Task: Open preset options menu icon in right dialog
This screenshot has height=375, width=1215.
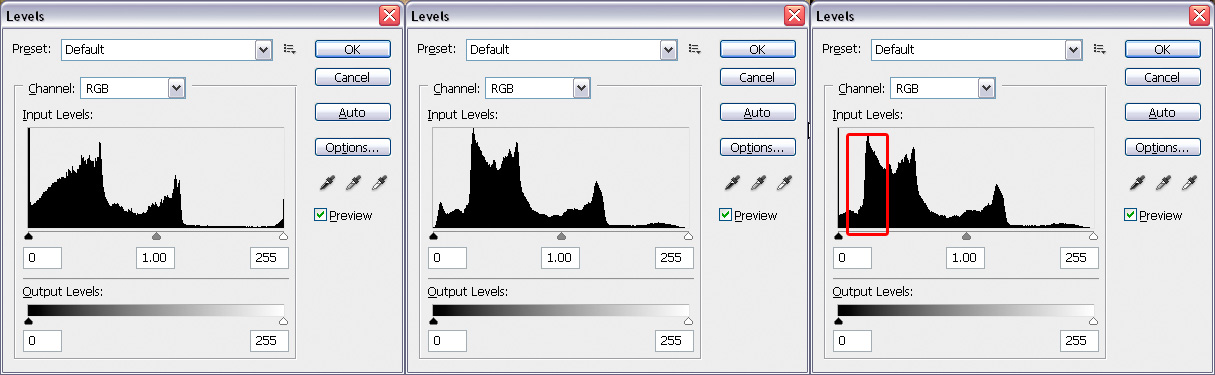Action: tap(1100, 48)
